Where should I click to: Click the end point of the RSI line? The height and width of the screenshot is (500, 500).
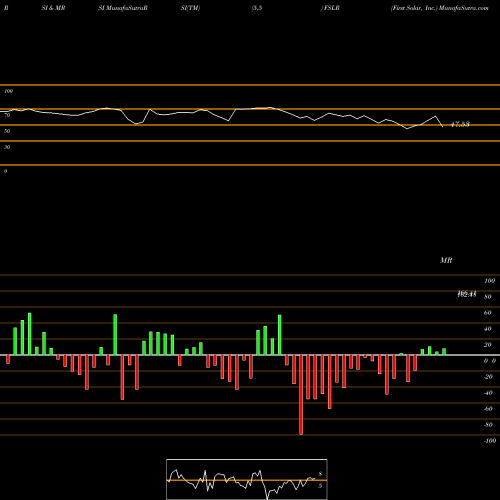click(x=443, y=127)
